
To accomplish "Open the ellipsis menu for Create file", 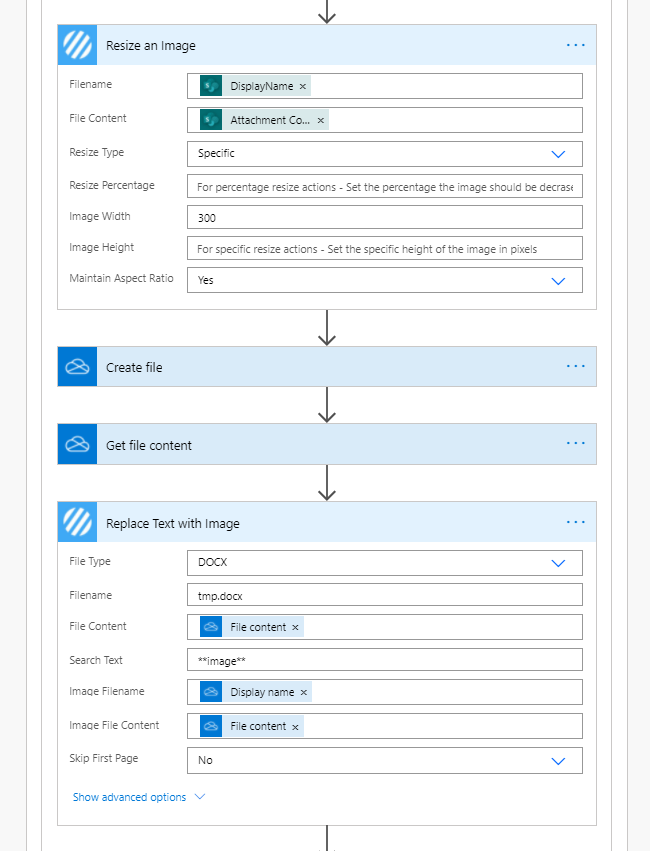I will click(575, 367).
